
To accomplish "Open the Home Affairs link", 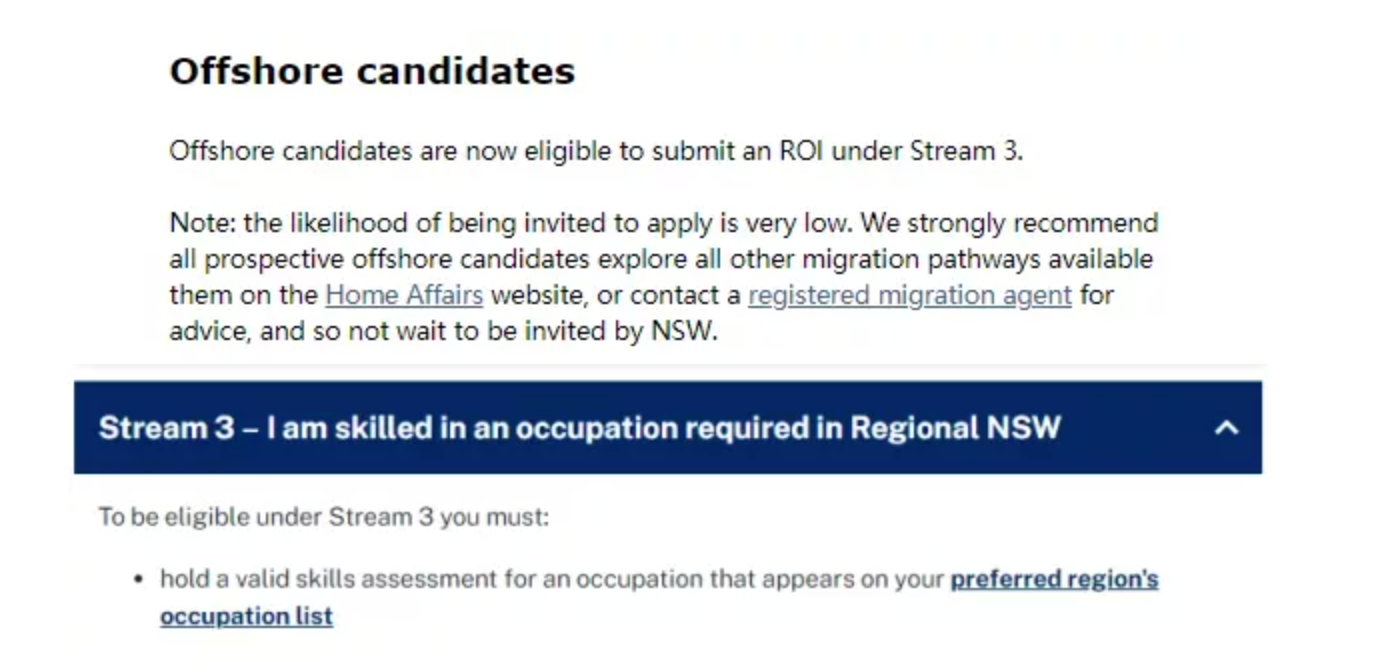I will tap(404, 295).
